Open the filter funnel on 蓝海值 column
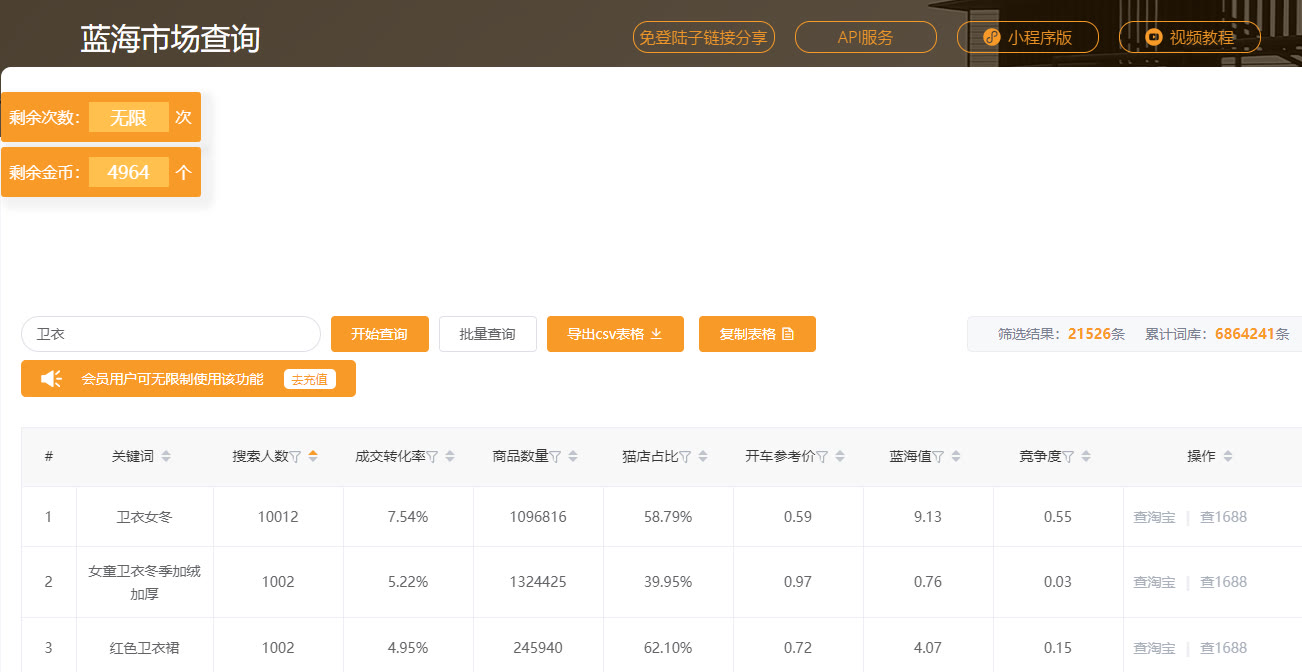 click(x=938, y=455)
